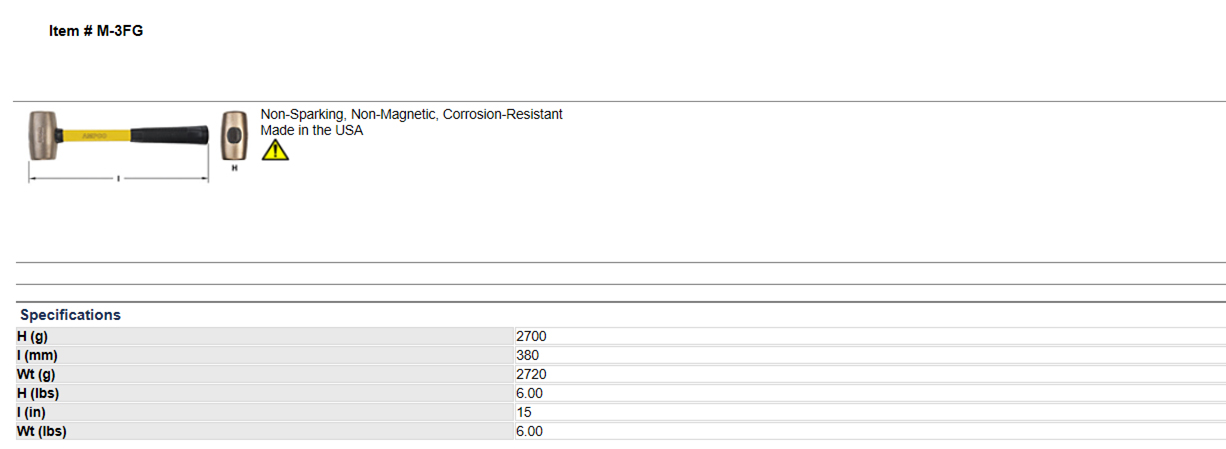Click the yellow warning triangle icon
Screen dimensions: 1226x449
(x=275, y=150)
